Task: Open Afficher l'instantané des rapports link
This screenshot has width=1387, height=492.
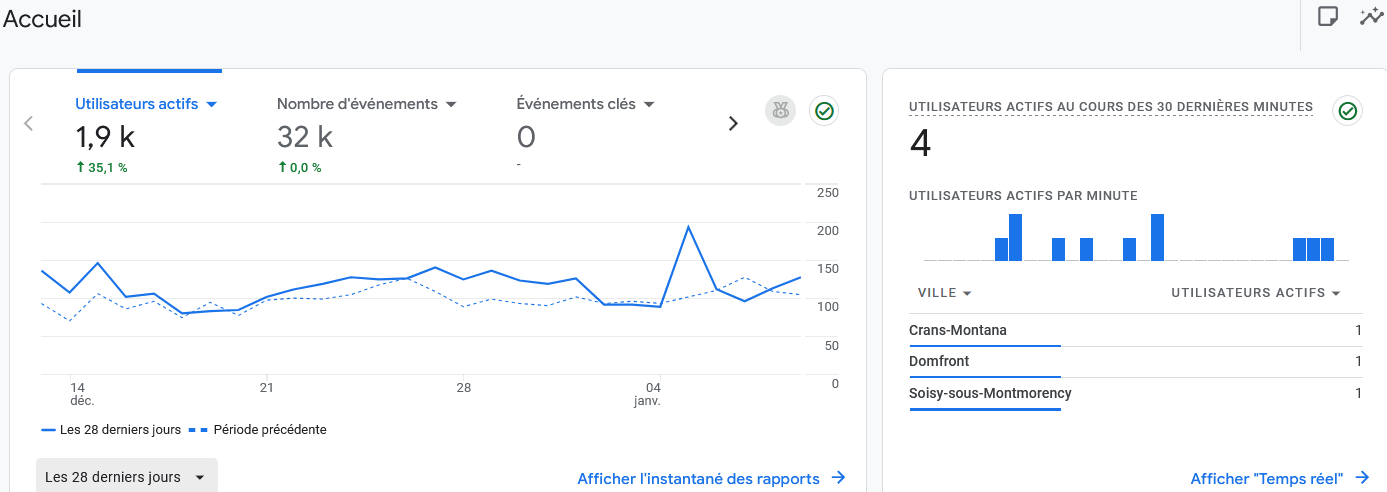Action: (698, 479)
